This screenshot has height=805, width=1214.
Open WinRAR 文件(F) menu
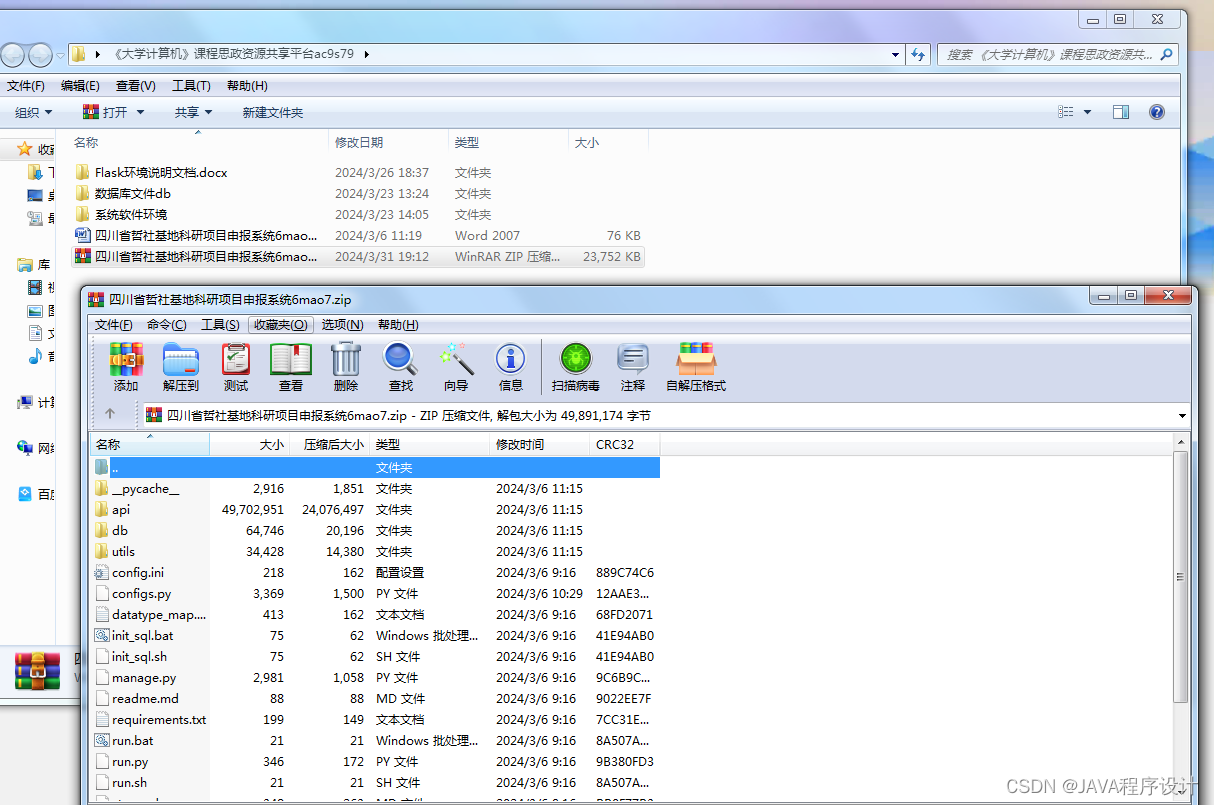113,325
